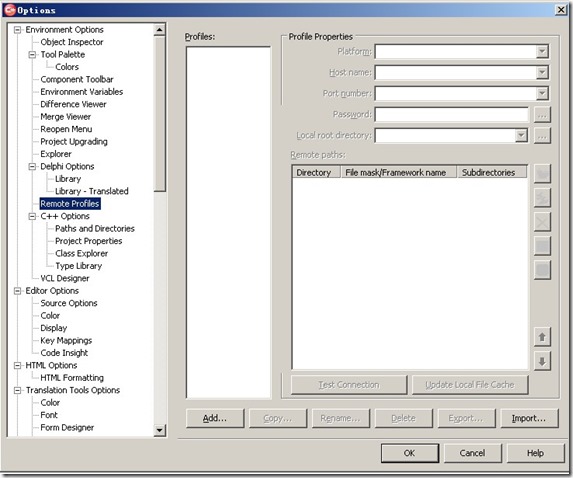Image resolution: width=573 pixels, height=478 pixels.
Task: Move remote path up with arrow button
Action: 542,337
